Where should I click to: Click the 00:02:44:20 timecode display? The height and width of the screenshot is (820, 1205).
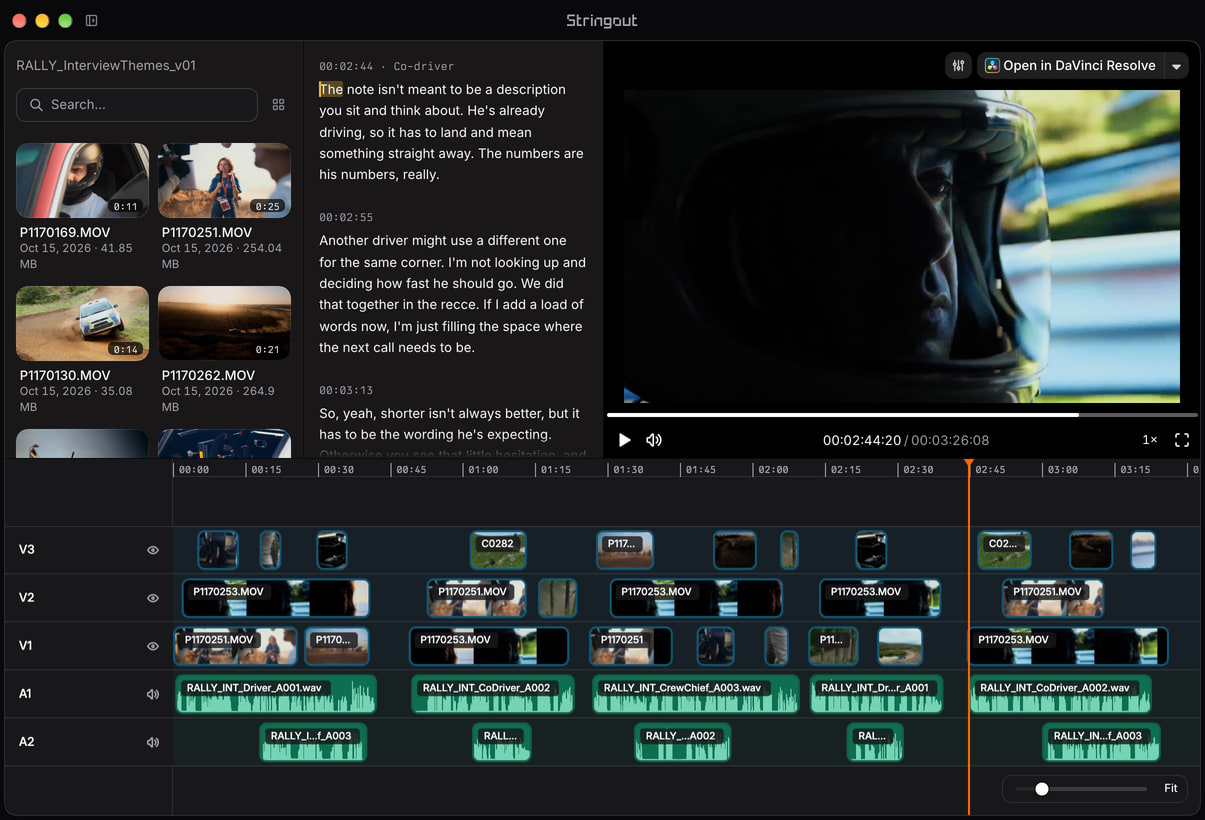(x=861, y=440)
